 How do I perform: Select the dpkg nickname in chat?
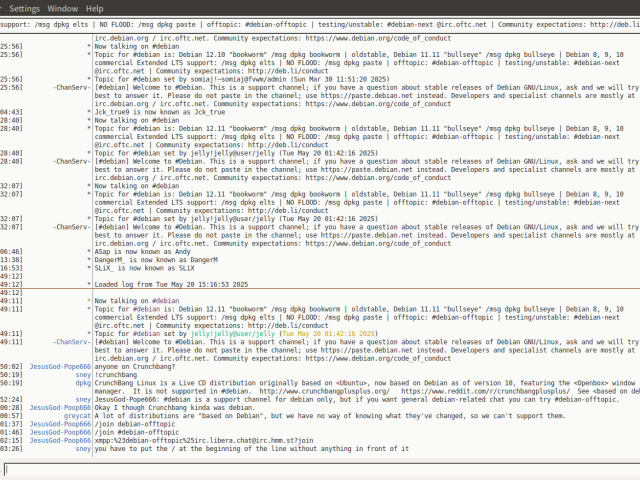[x=82, y=380]
